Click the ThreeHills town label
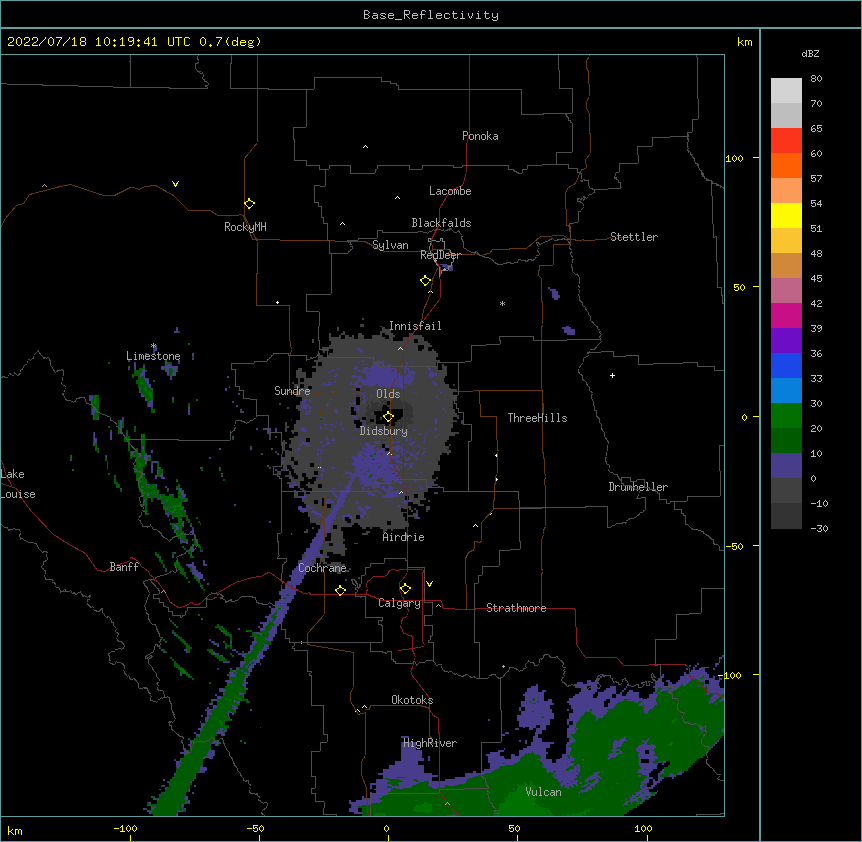The height and width of the screenshot is (842, 862). pyautogui.click(x=537, y=418)
